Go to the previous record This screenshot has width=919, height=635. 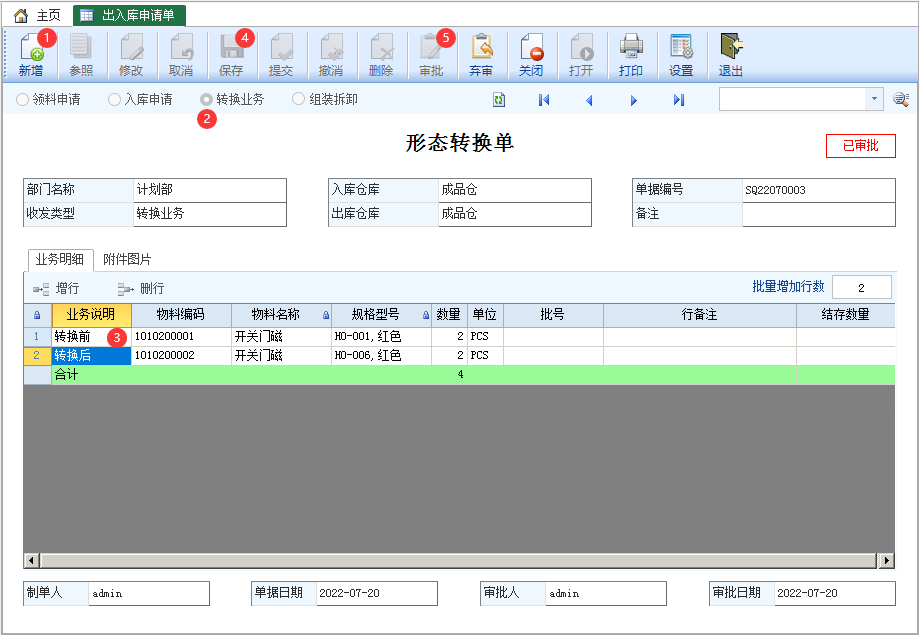589,100
